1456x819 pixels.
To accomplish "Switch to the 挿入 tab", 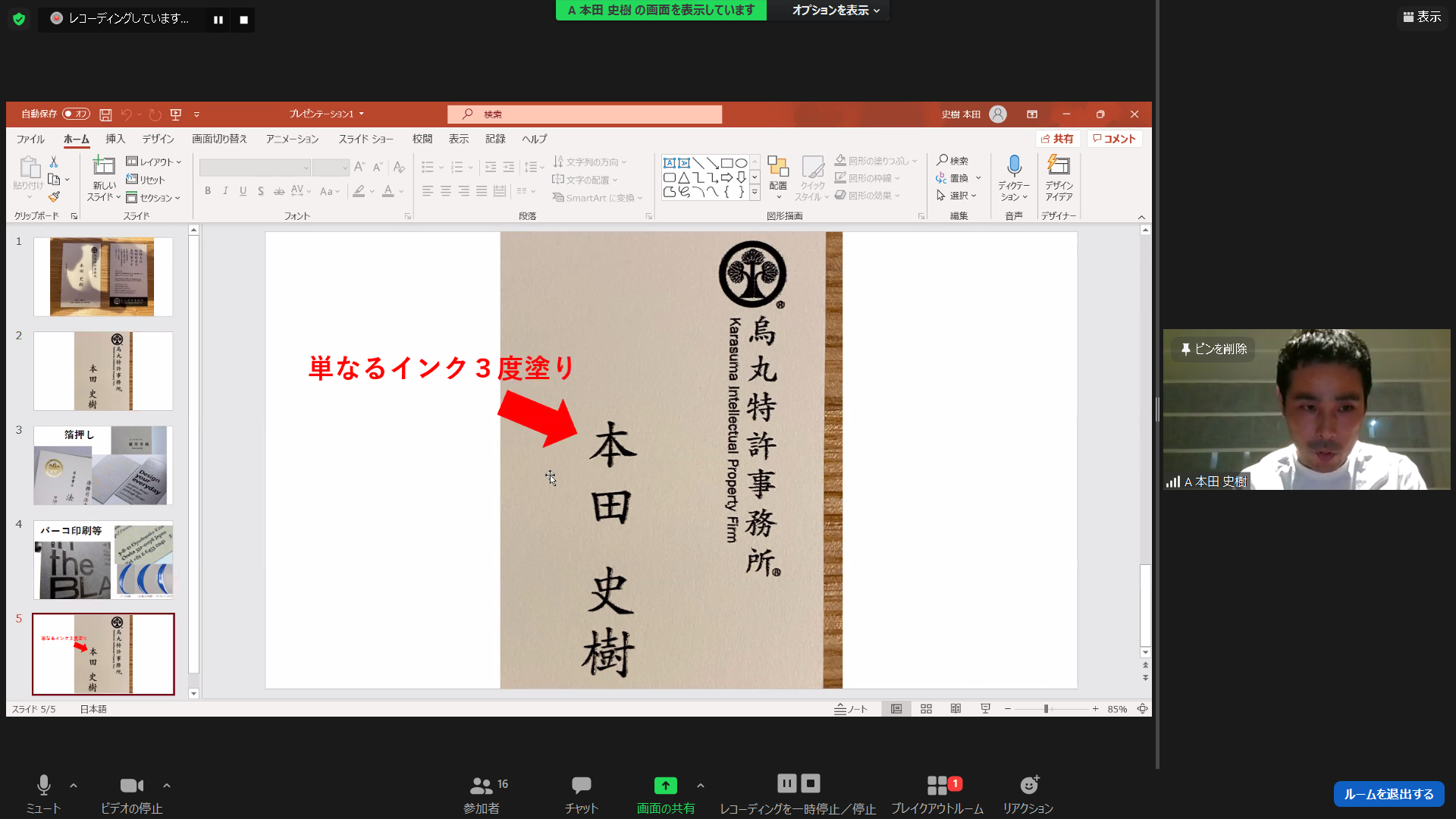I will tap(115, 139).
